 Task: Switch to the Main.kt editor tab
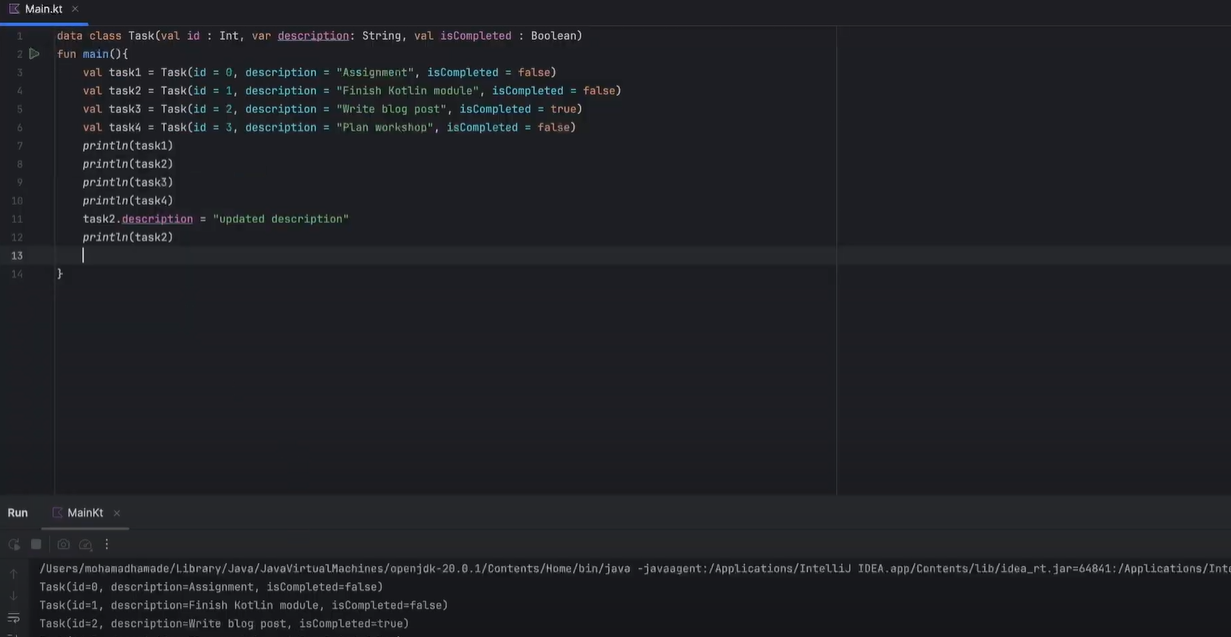point(43,9)
